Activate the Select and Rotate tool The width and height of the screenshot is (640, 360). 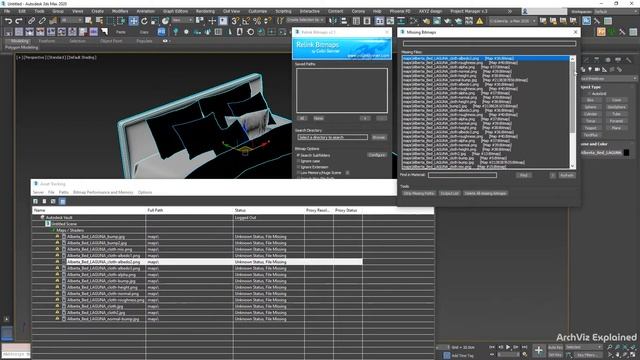[144, 21]
